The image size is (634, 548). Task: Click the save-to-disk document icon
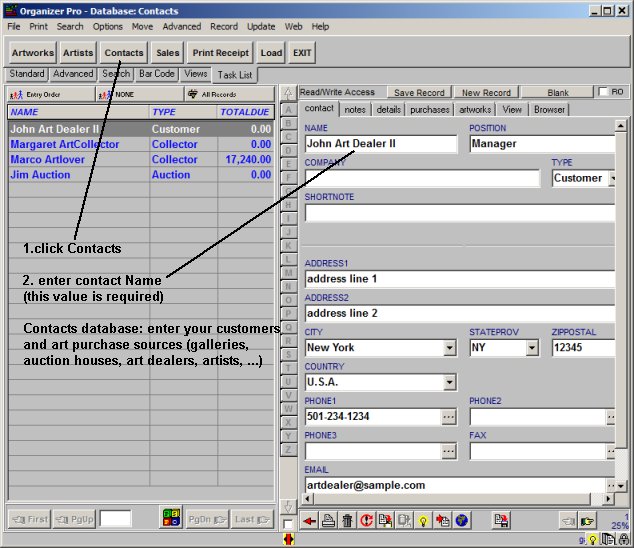click(x=501, y=521)
